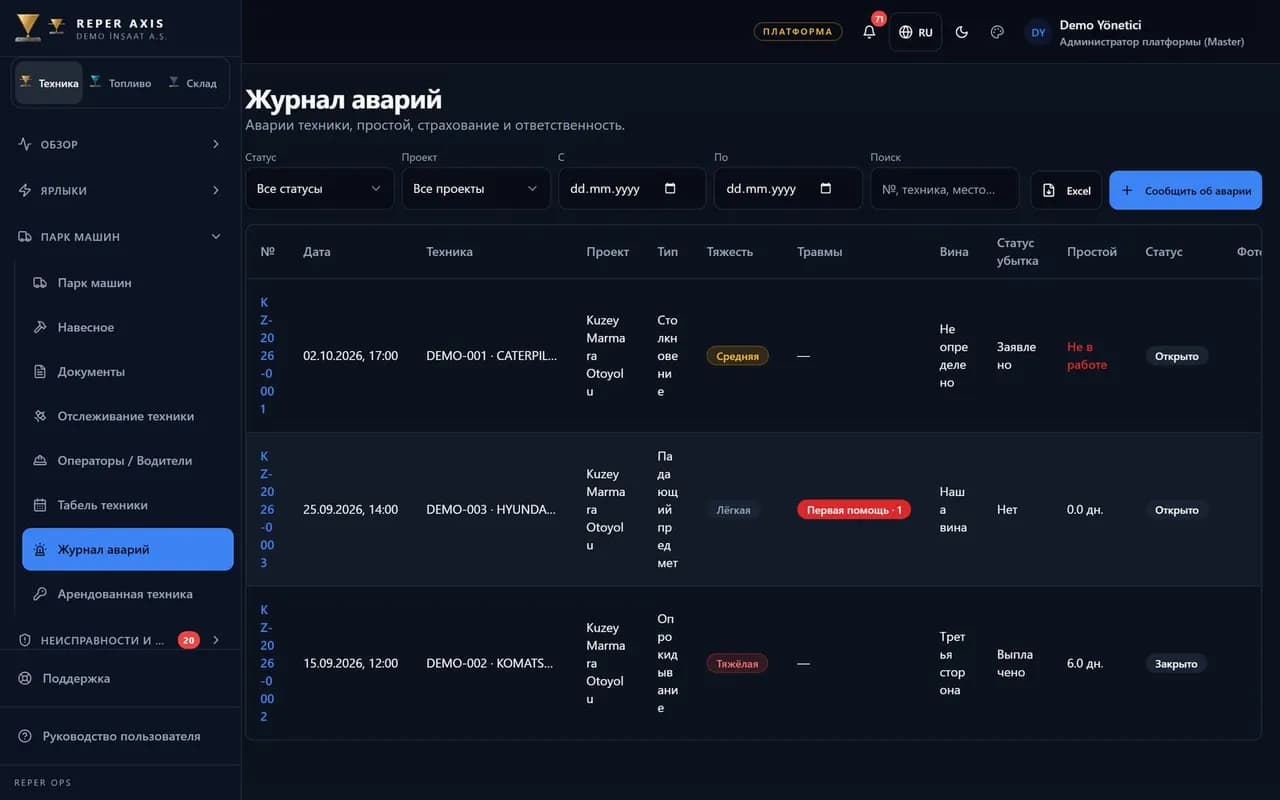Click the Первая помощь · 1 badge
Screen dimensions: 1280x800
click(x=854, y=510)
